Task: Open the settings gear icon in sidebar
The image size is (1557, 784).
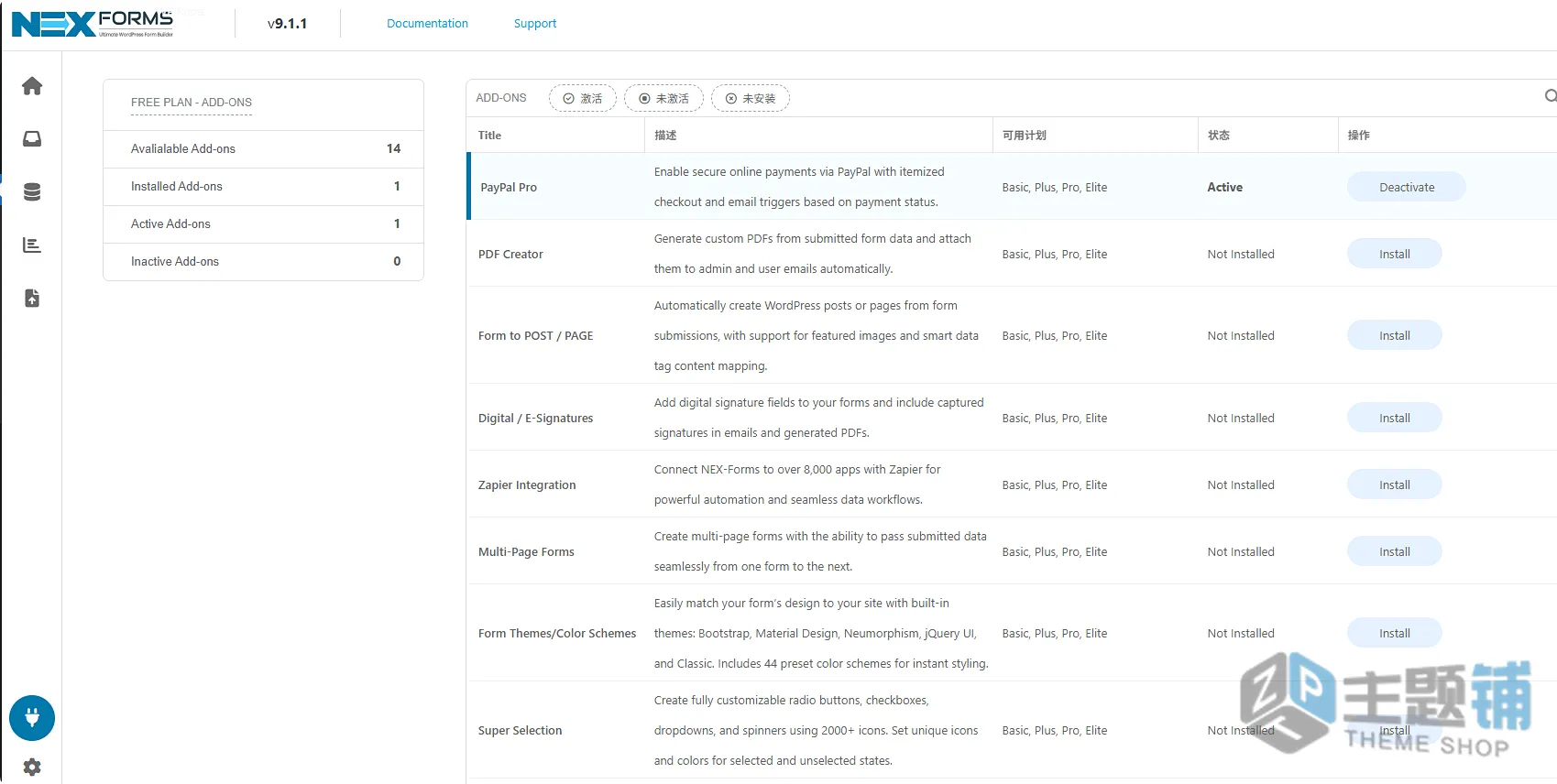Action: tap(32, 767)
